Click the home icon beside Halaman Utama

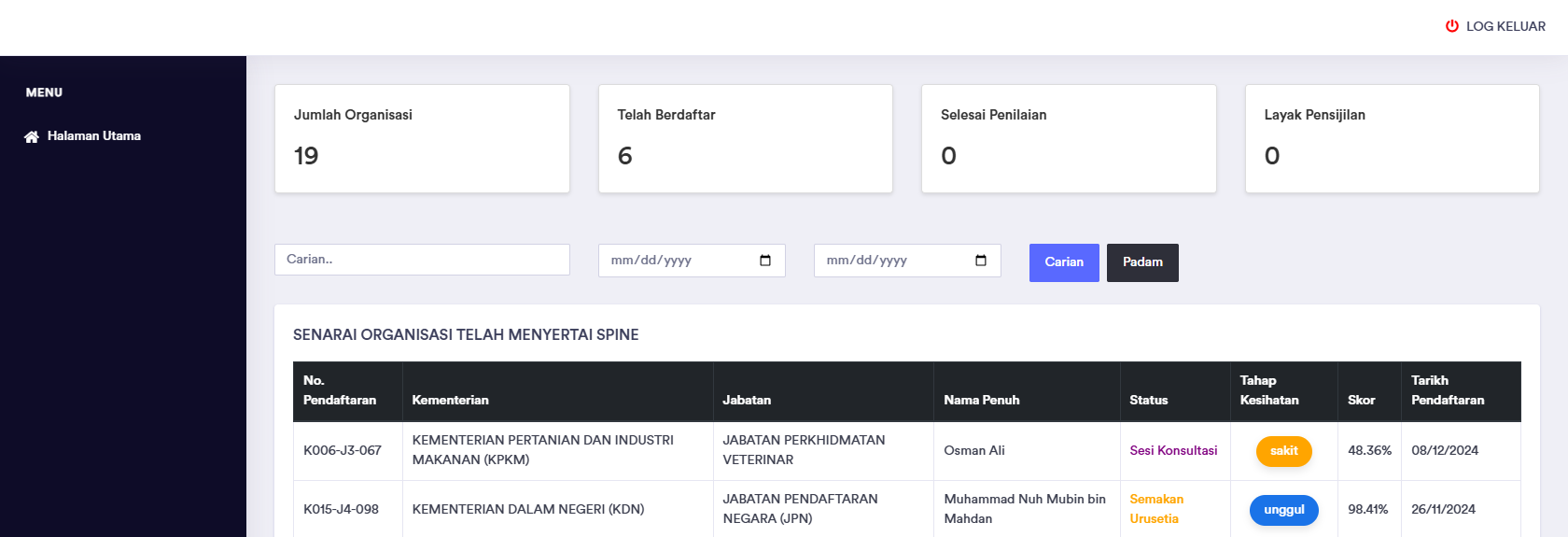coord(32,136)
